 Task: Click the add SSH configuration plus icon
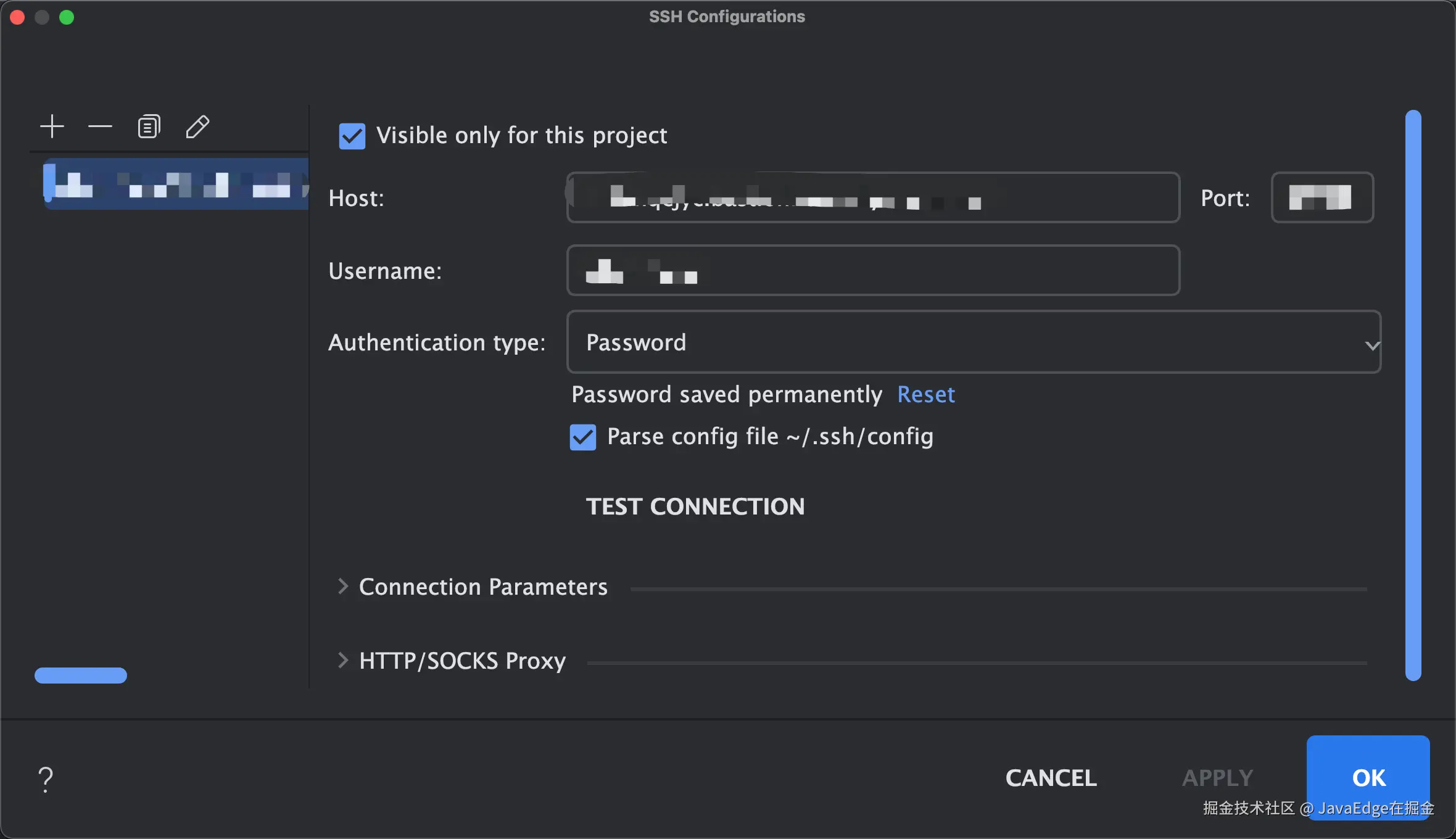point(52,126)
